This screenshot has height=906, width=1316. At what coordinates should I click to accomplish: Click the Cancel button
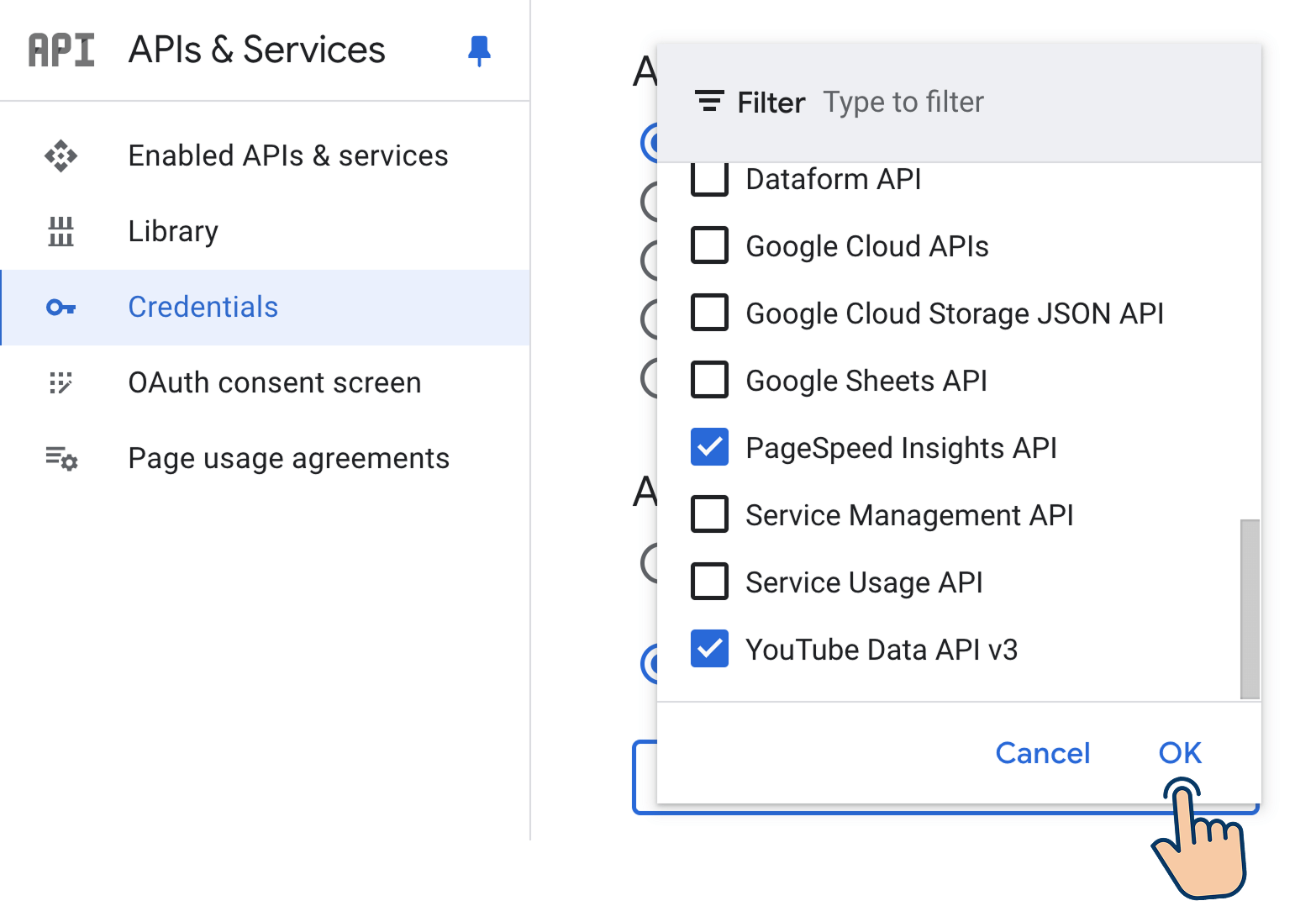point(1043,753)
